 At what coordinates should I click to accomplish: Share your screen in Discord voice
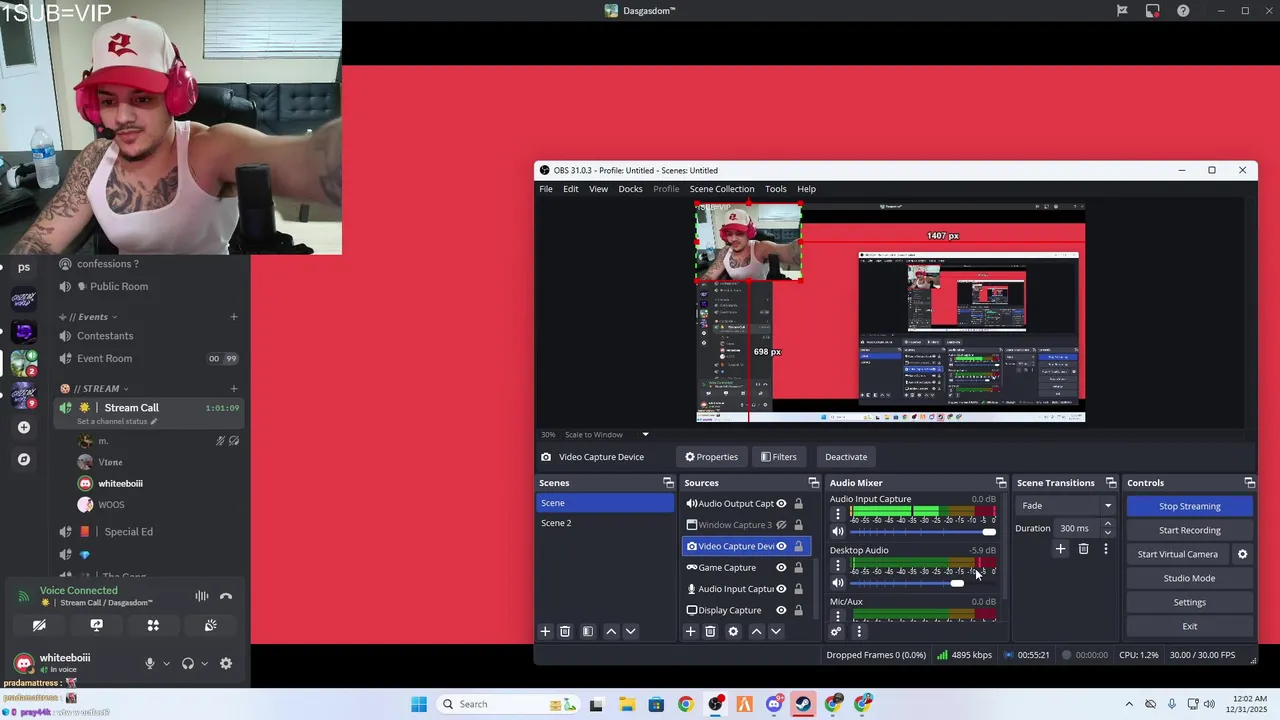point(96,625)
